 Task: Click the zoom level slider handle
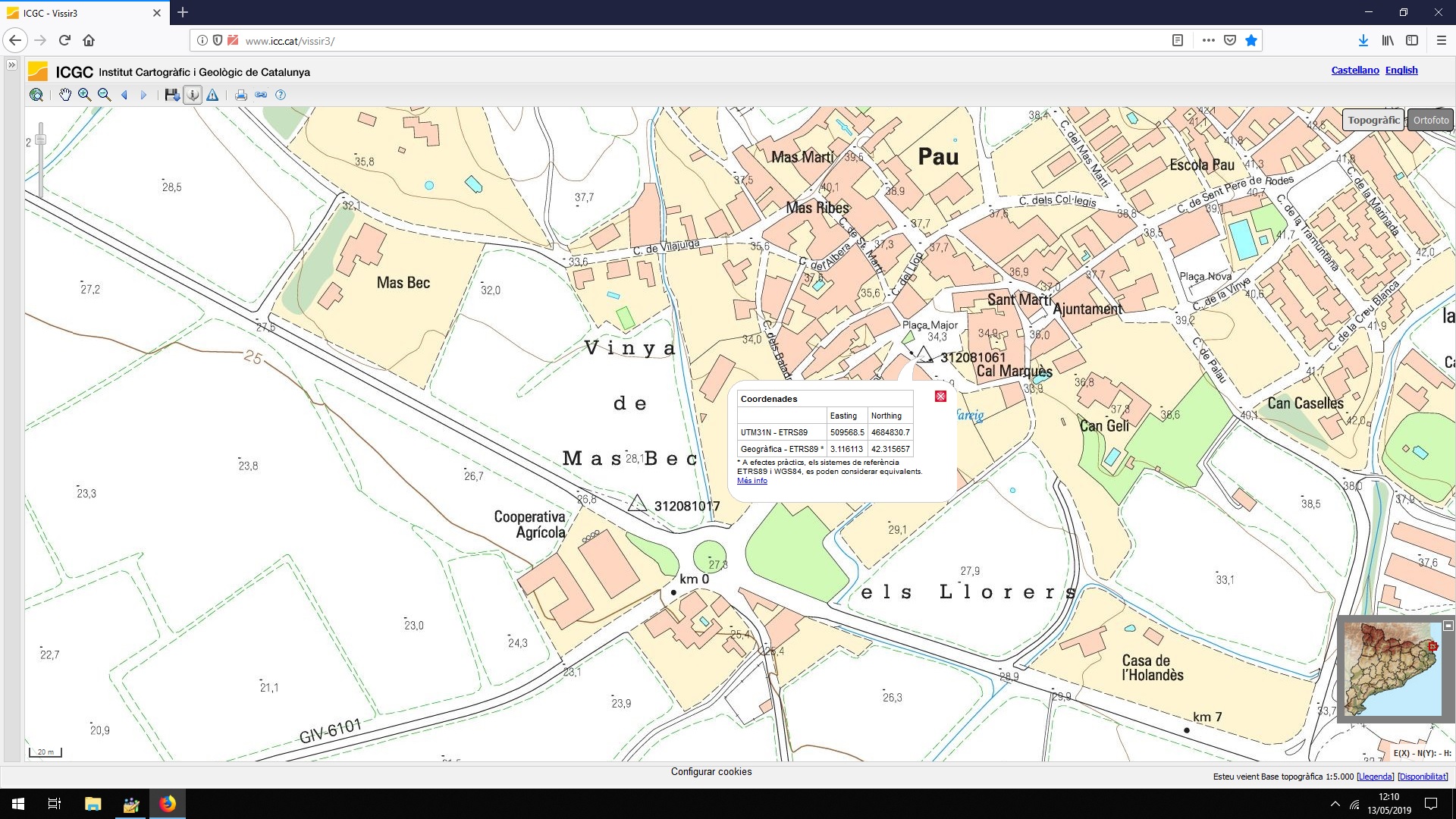[41, 140]
